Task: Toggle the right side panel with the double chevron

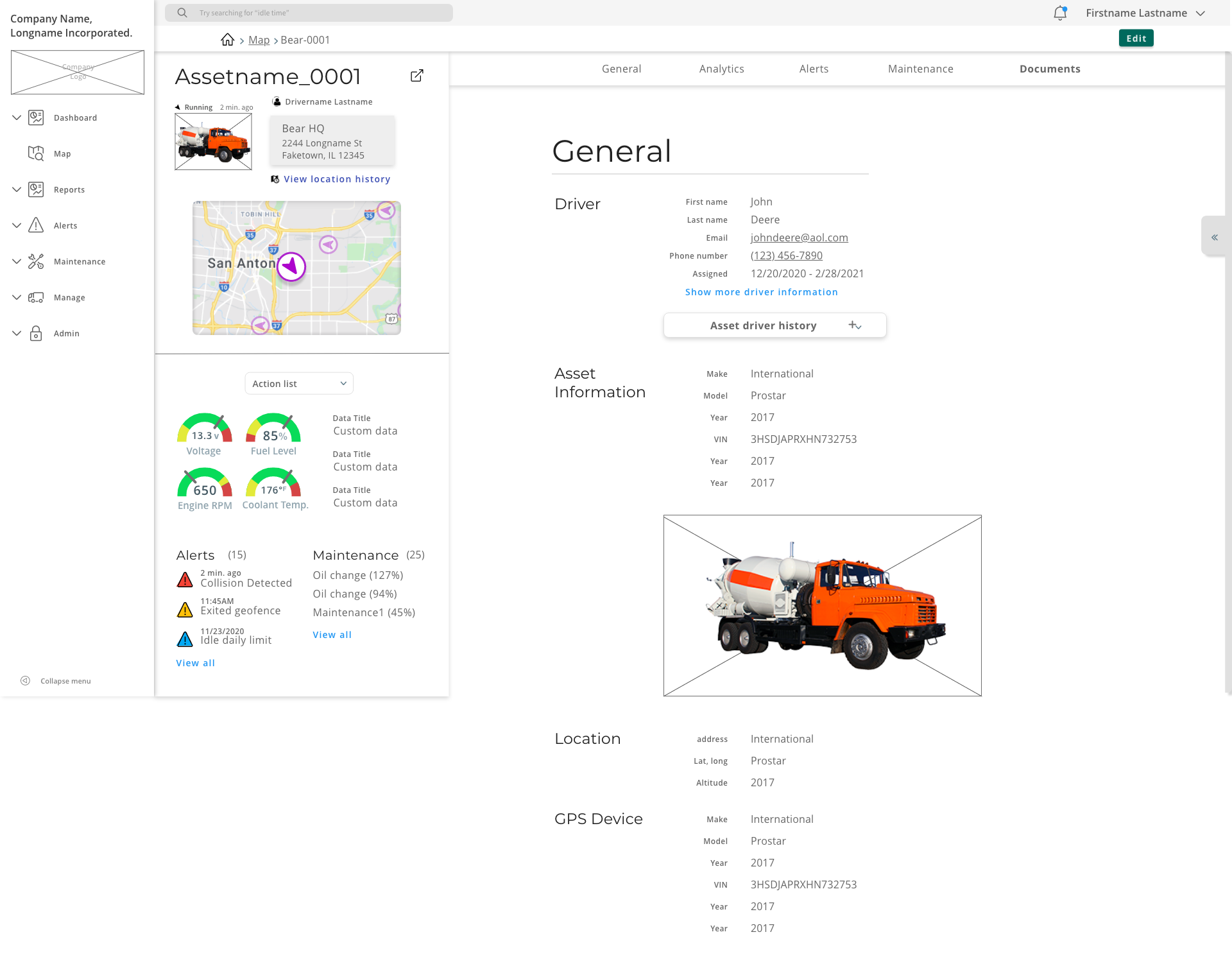Action: click(1214, 237)
